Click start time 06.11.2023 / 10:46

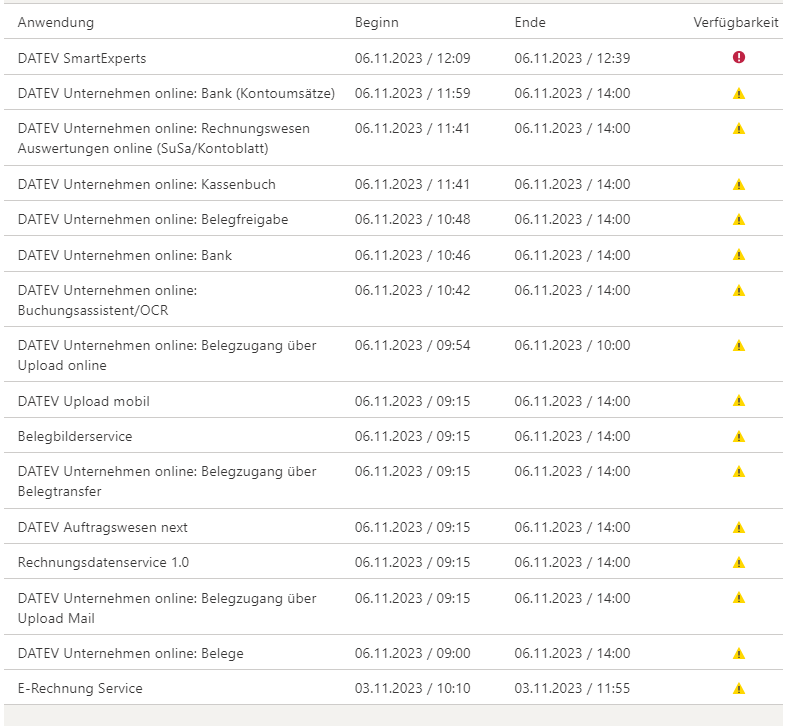412,255
